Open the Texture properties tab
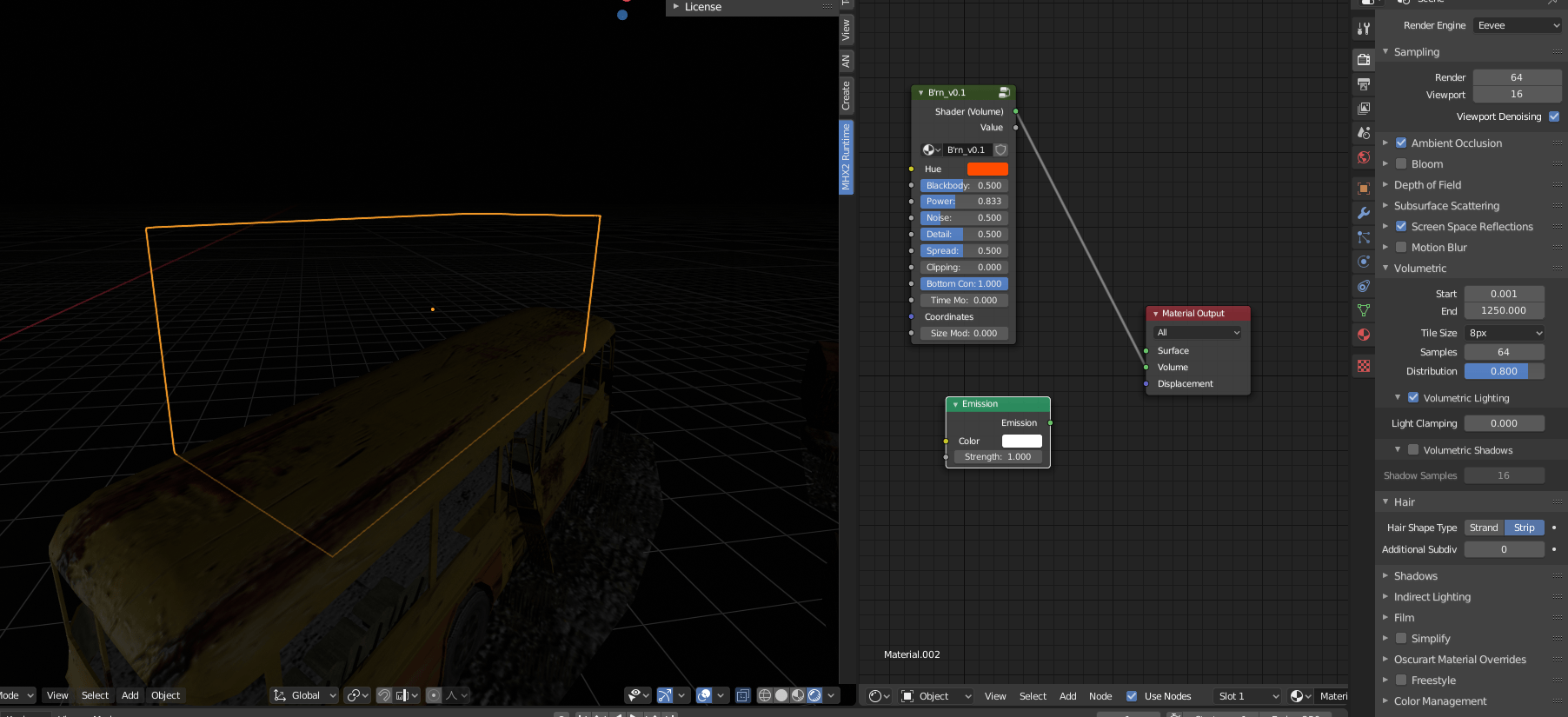The width and height of the screenshot is (1568, 717). tap(1363, 366)
